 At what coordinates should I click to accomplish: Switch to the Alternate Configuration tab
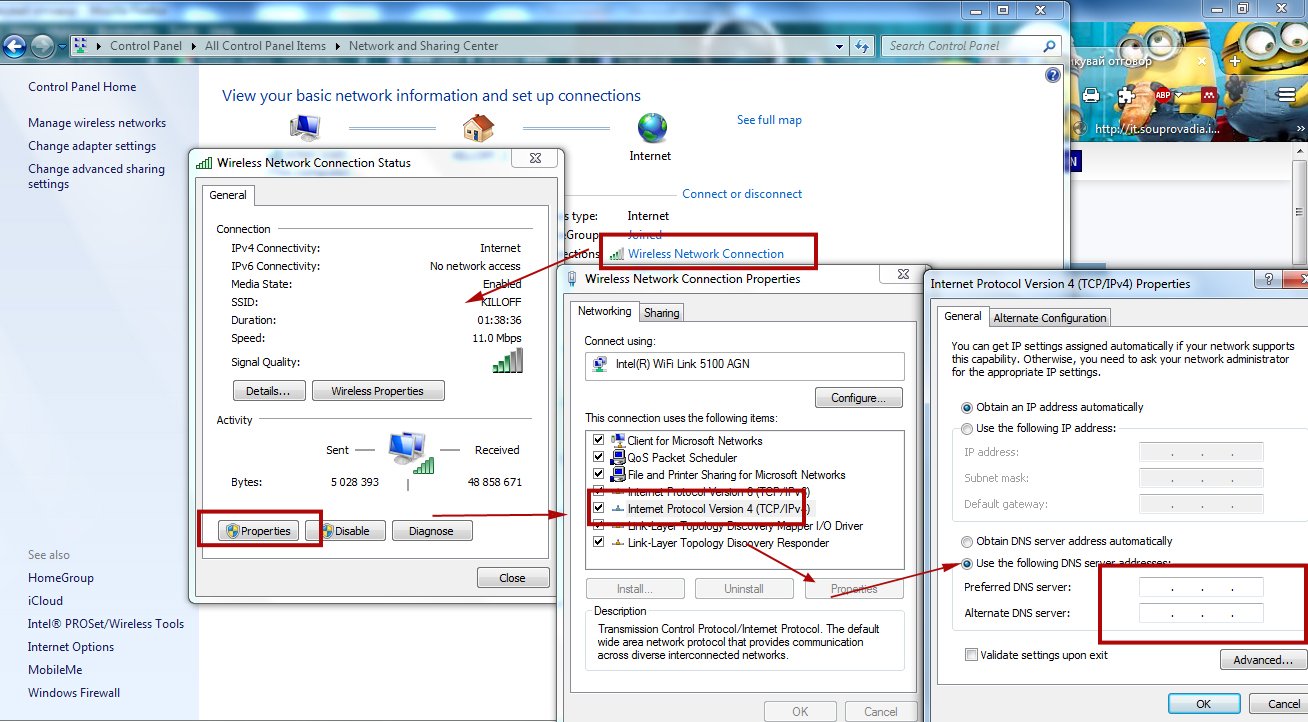click(1049, 318)
